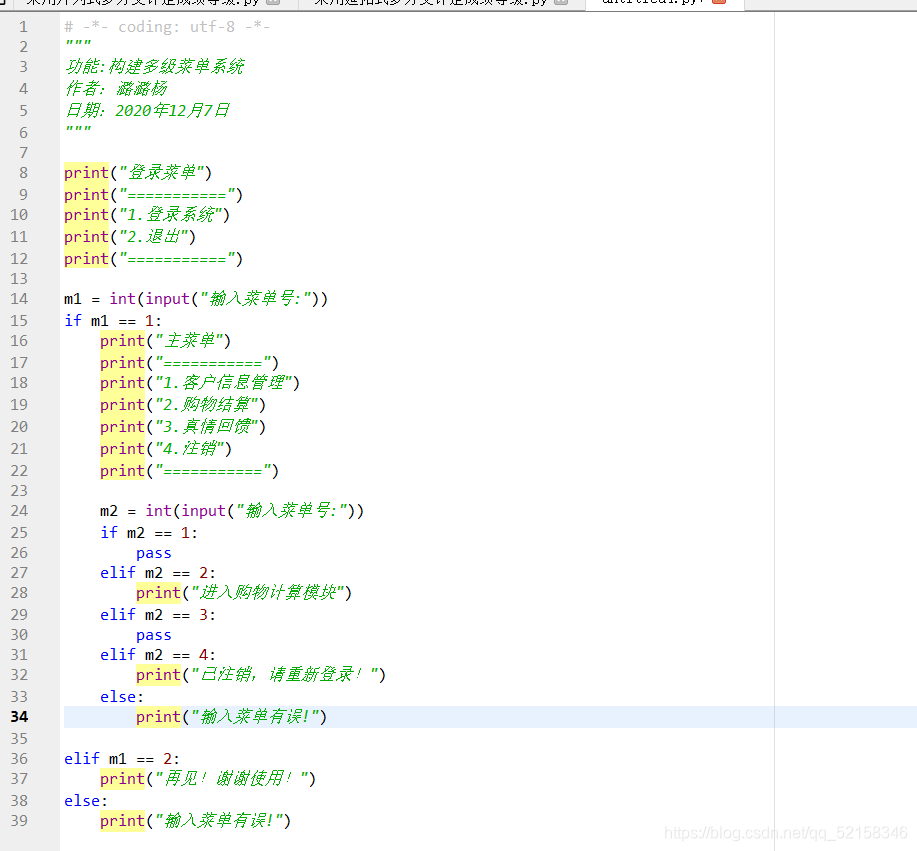Click the print("1.登录系统") statement

147,215
